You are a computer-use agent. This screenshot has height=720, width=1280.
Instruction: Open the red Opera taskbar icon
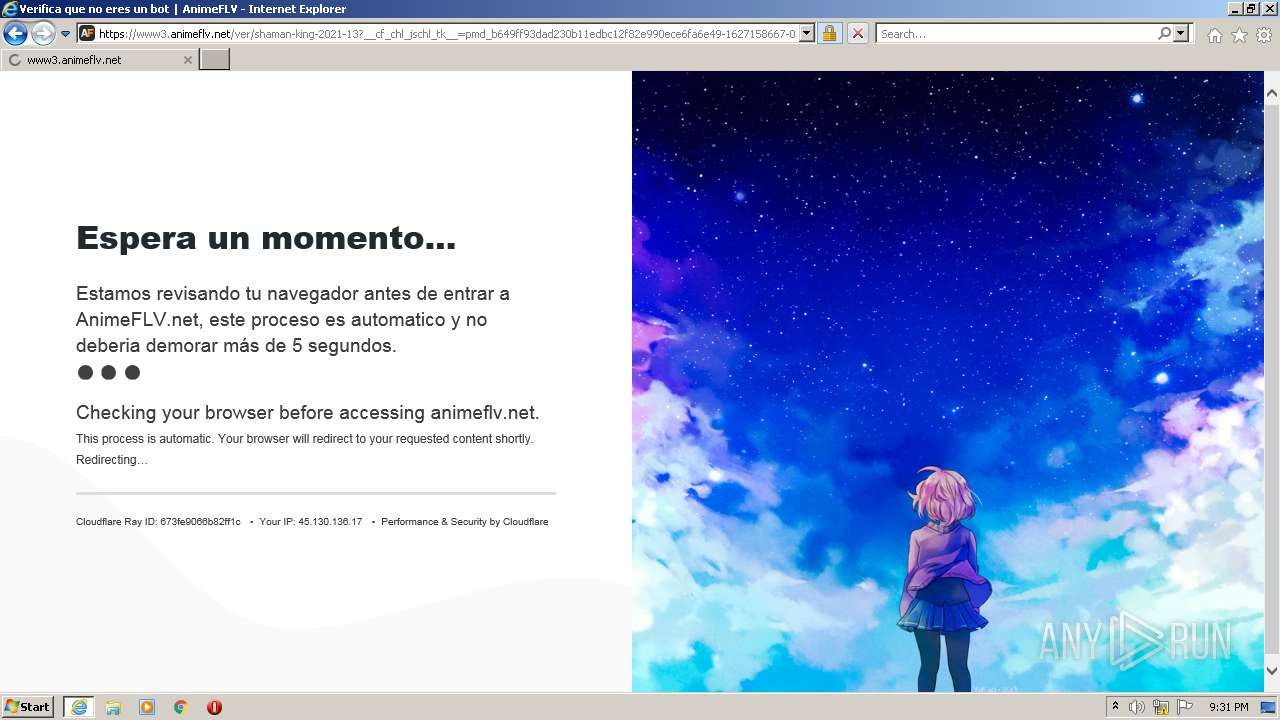(214, 707)
